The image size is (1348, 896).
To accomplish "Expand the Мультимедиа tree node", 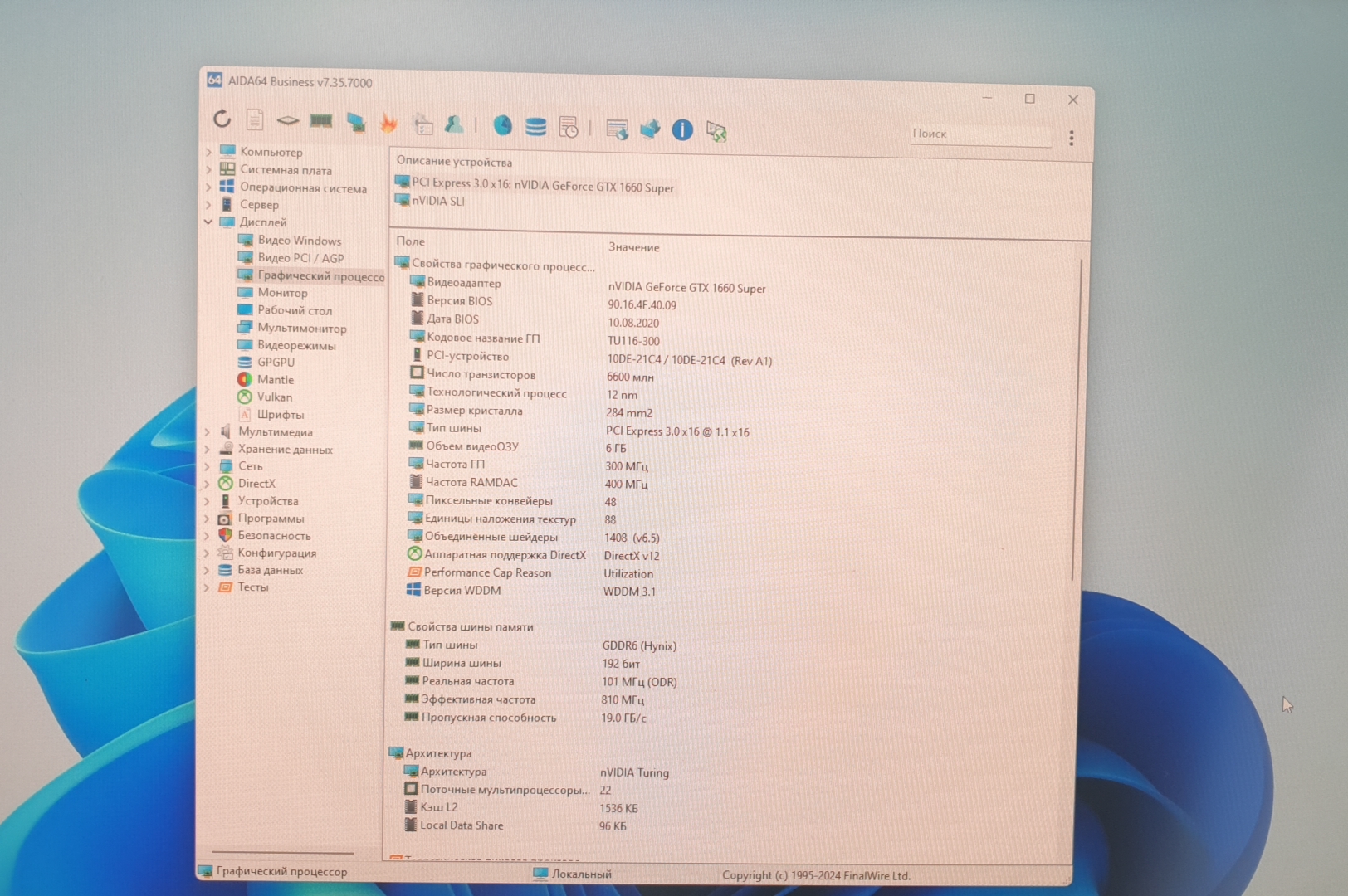I will tap(208, 431).
